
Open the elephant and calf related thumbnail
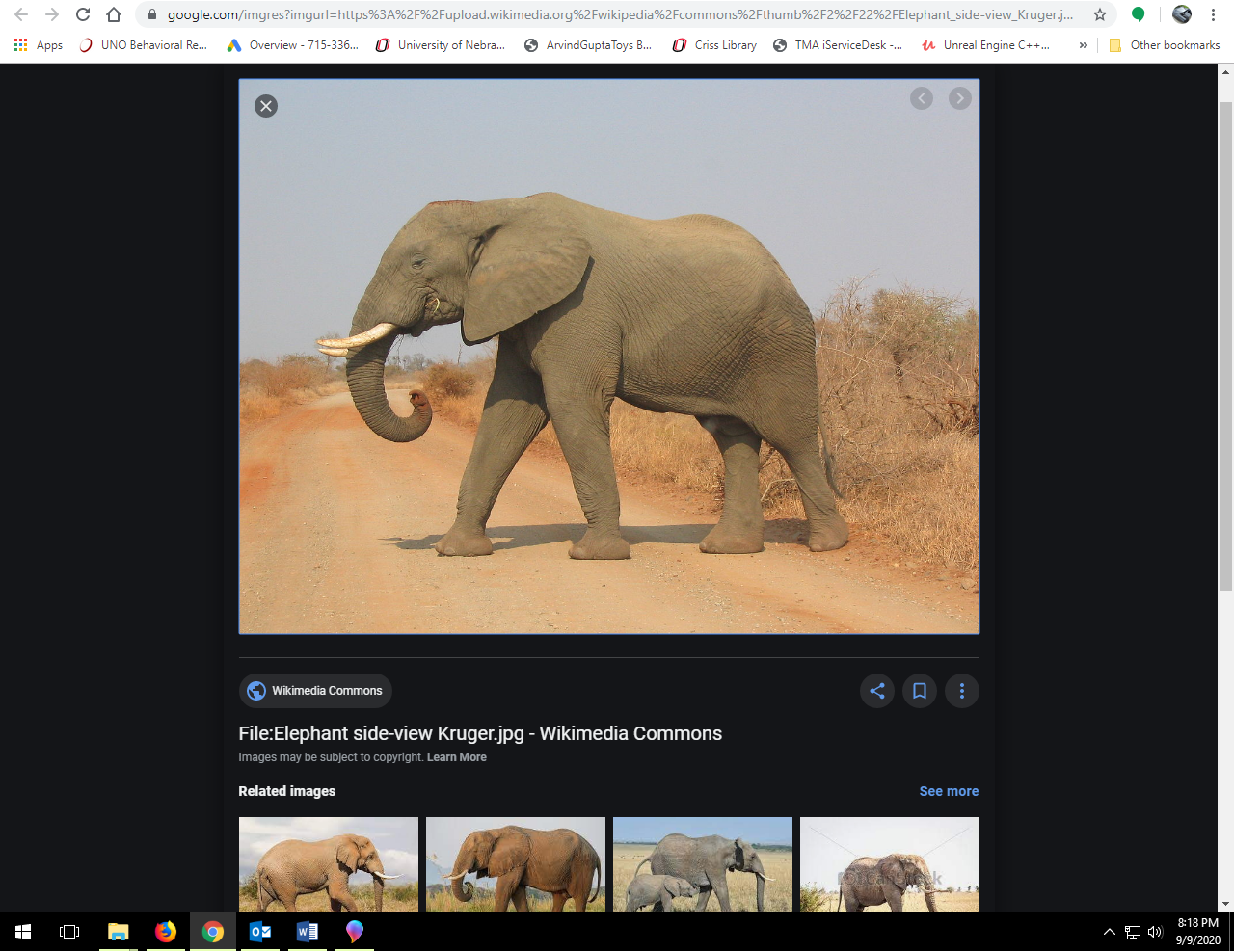point(702,864)
